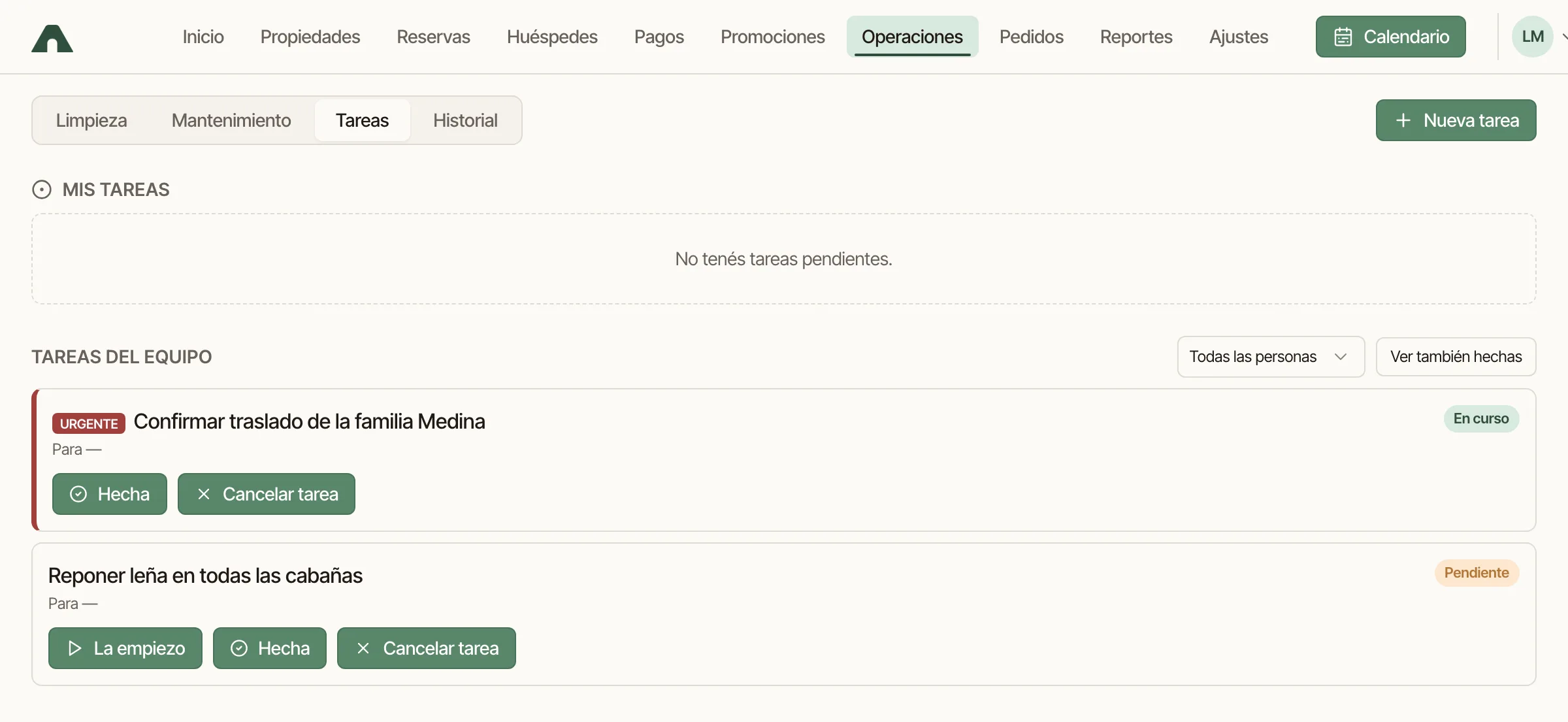
Task: Click the 'No tenés tareas pendientes.' message
Action: pyautogui.click(x=783, y=259)
